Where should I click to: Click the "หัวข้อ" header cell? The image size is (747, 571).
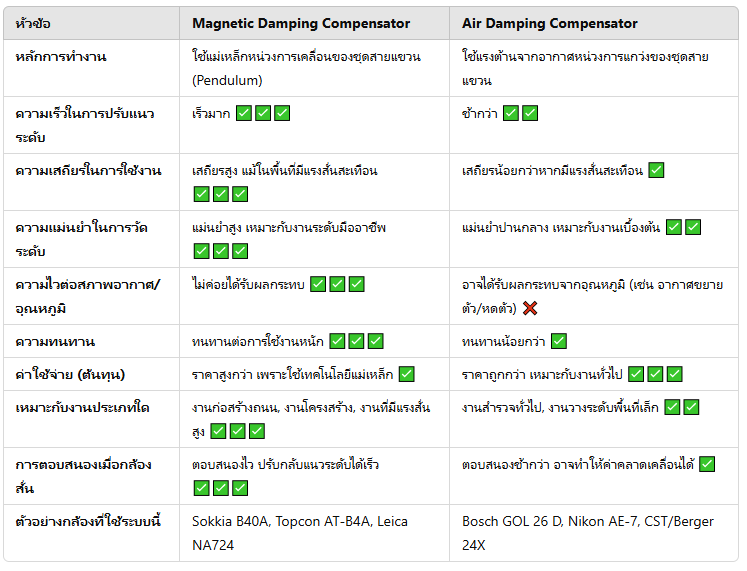[x=36, y=23]
